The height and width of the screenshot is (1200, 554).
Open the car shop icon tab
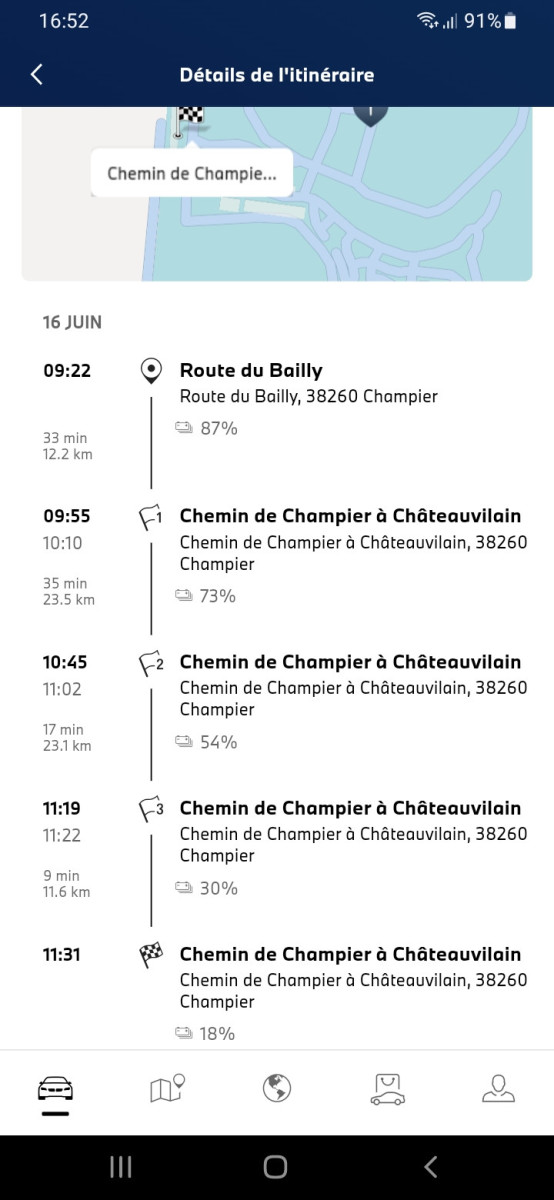[387, 1088]
